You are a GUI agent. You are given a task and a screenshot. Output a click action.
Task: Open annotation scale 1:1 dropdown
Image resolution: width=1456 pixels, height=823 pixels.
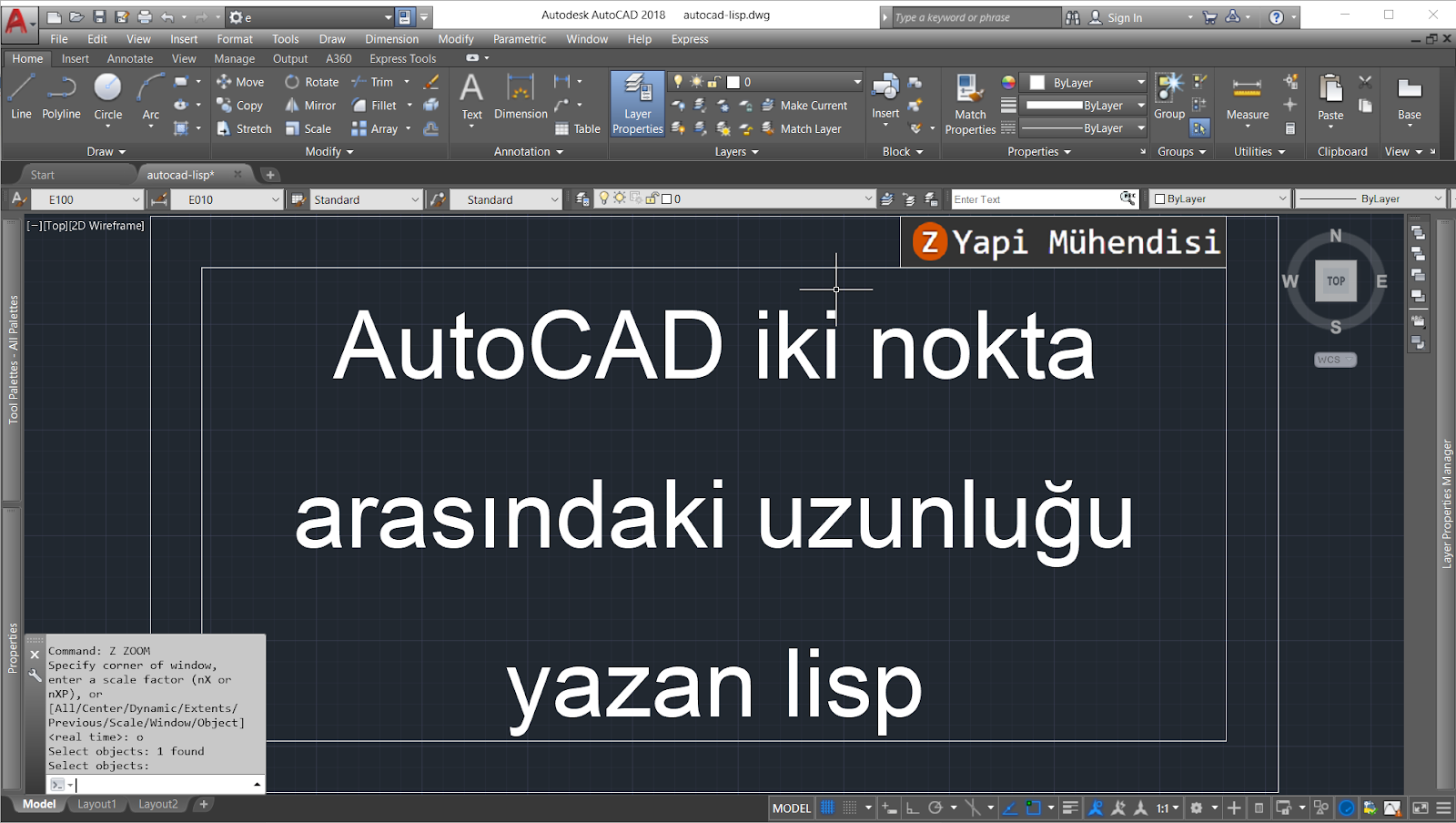1168,808
